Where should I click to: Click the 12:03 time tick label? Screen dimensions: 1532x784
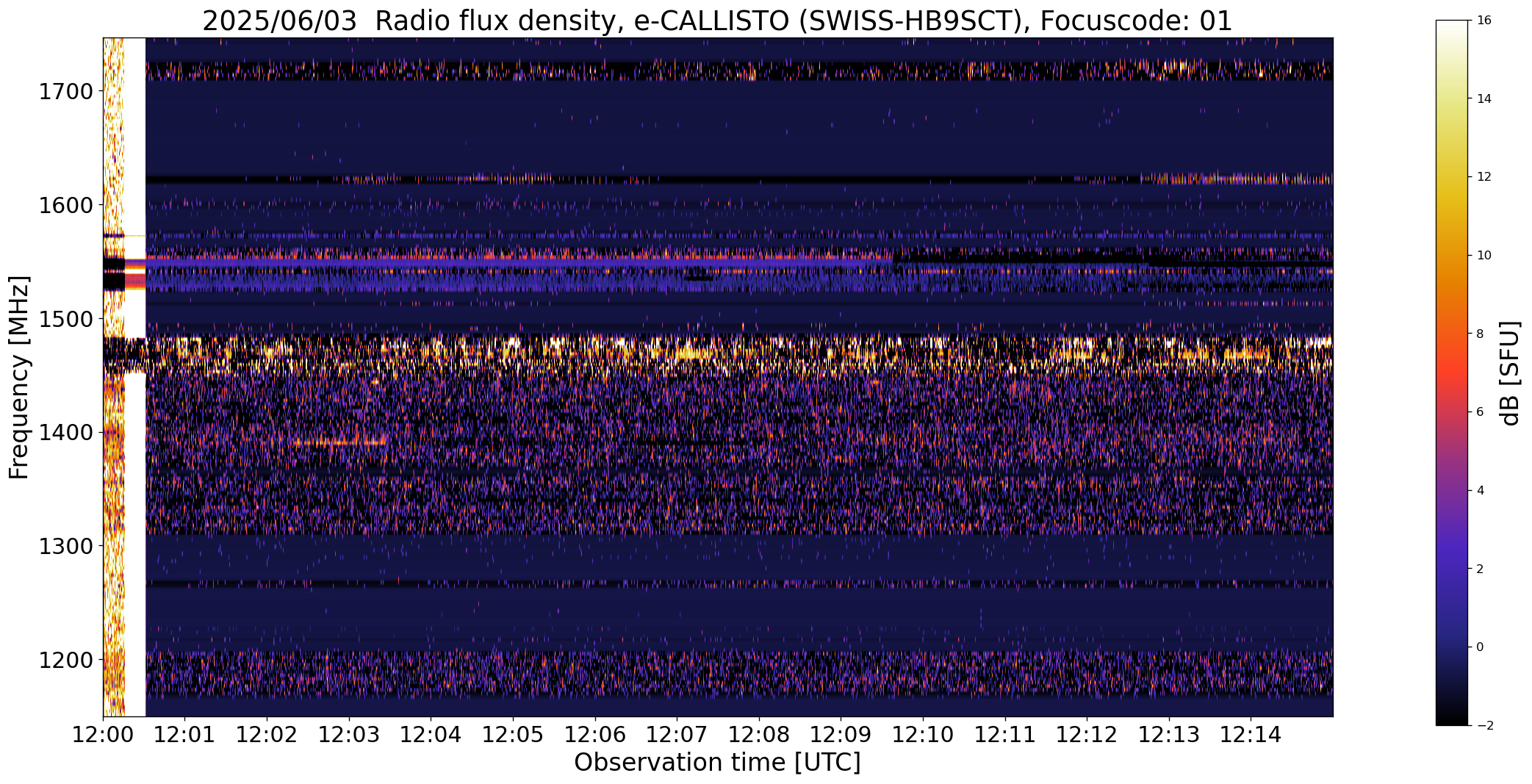point(349,734)
